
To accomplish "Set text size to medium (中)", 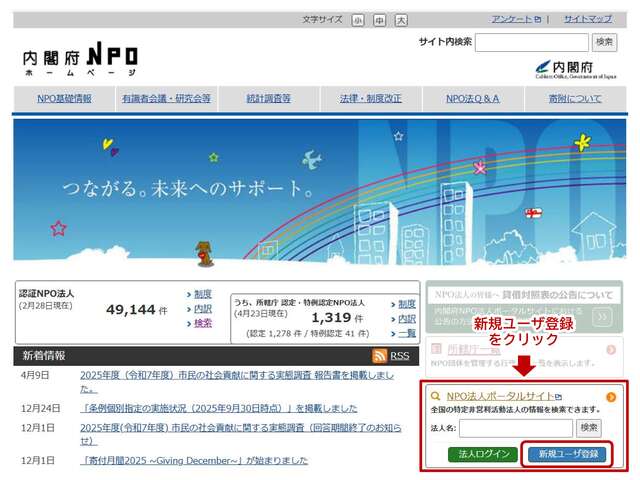I will (x=380, y=20).
